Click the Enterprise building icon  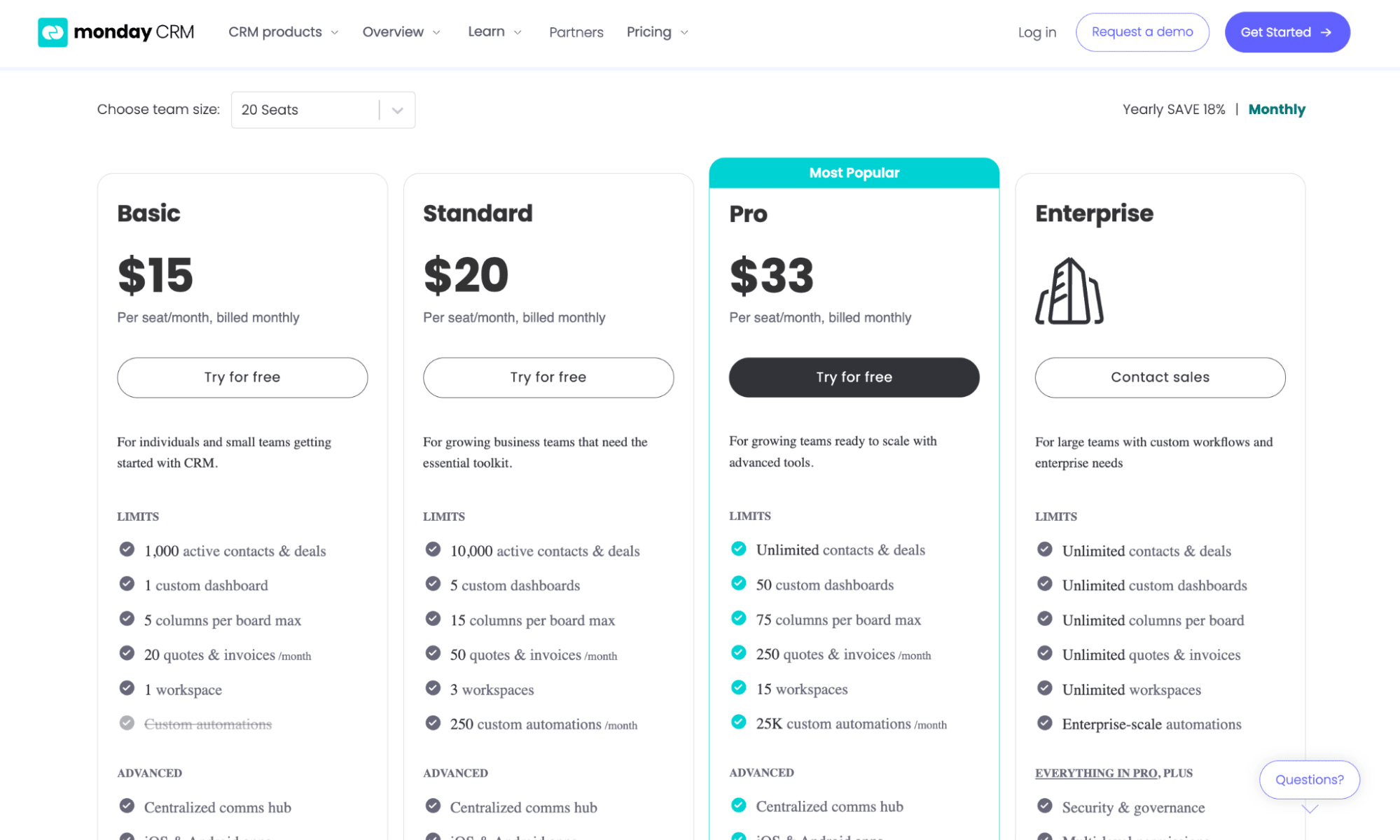1069,291
